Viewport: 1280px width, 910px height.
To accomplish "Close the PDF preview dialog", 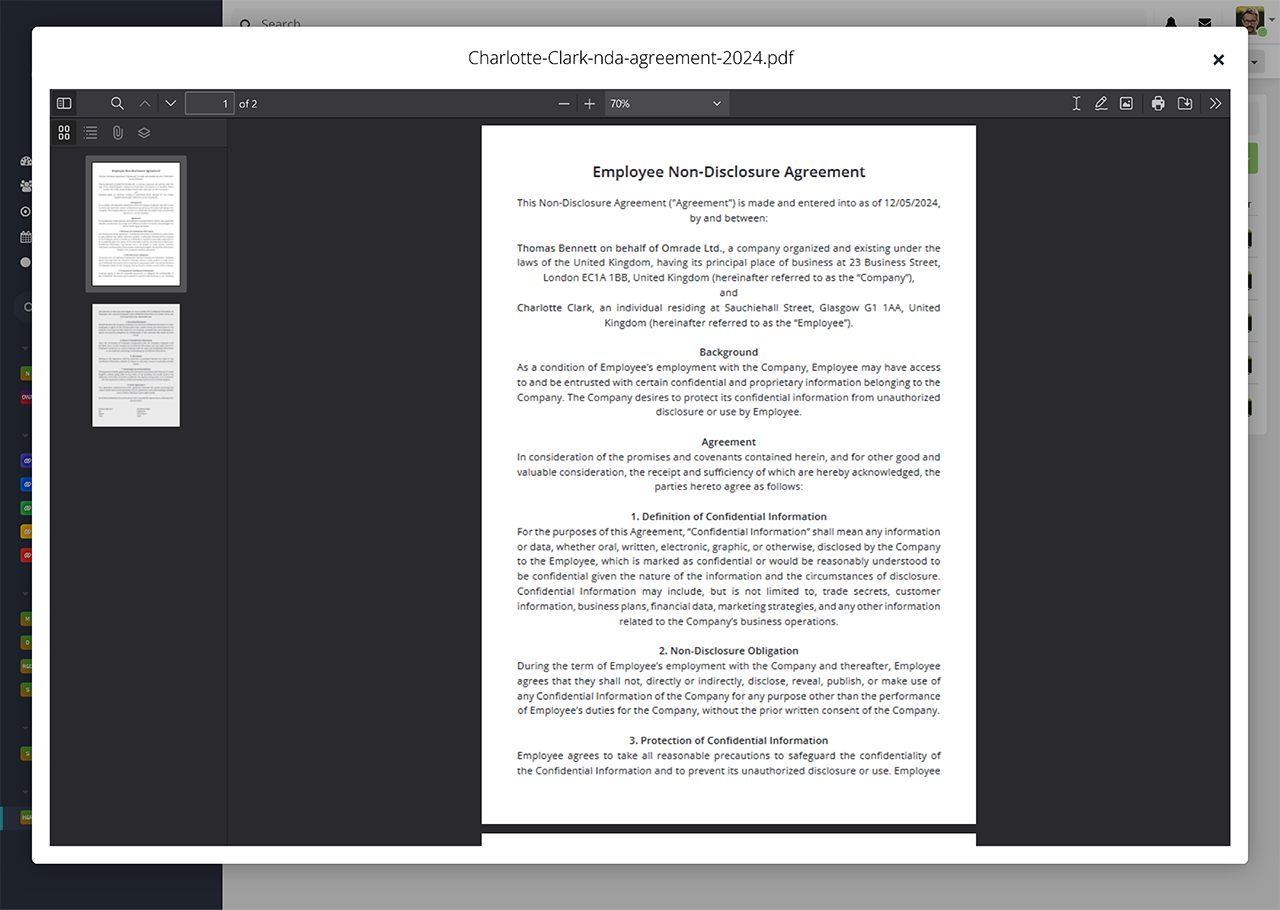I will [1218, 60].
